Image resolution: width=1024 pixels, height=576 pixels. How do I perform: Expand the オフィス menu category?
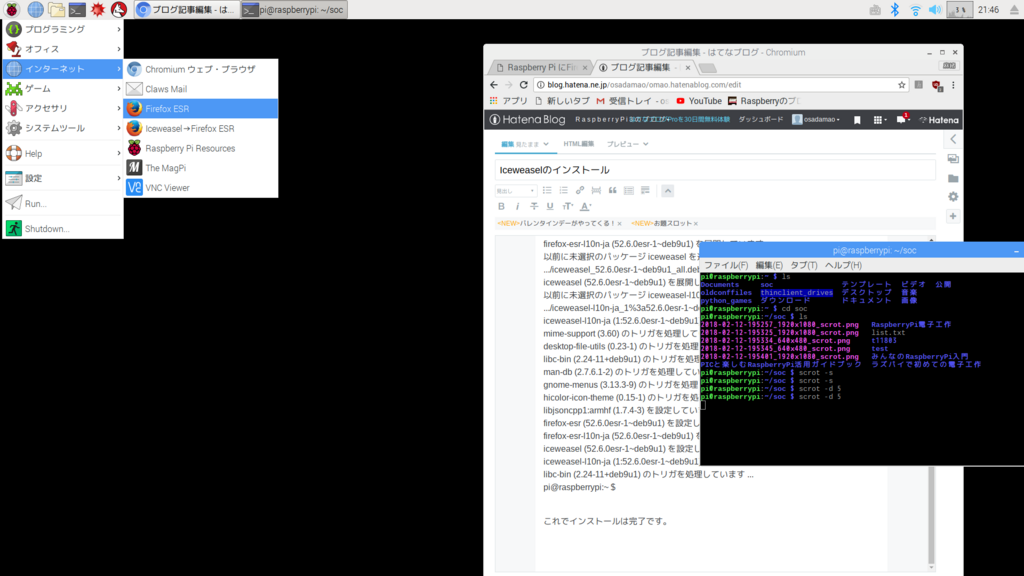(x=63, y=49)
